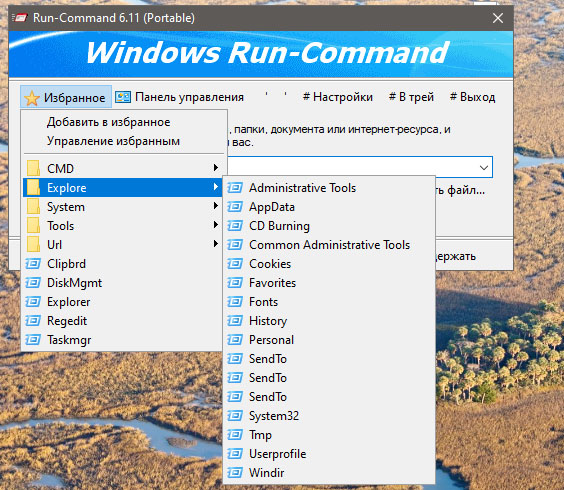The image size is (564, 490).
Task: Open the Tmp folder entry
Action: point(329,435)
